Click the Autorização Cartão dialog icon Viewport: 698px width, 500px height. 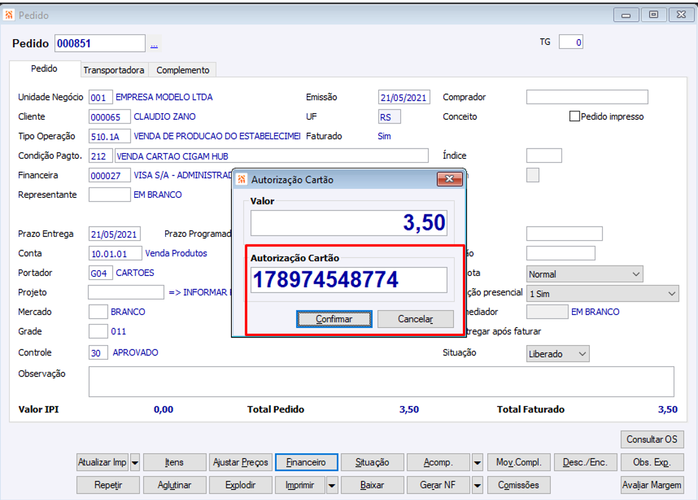(x=241, y=179)
